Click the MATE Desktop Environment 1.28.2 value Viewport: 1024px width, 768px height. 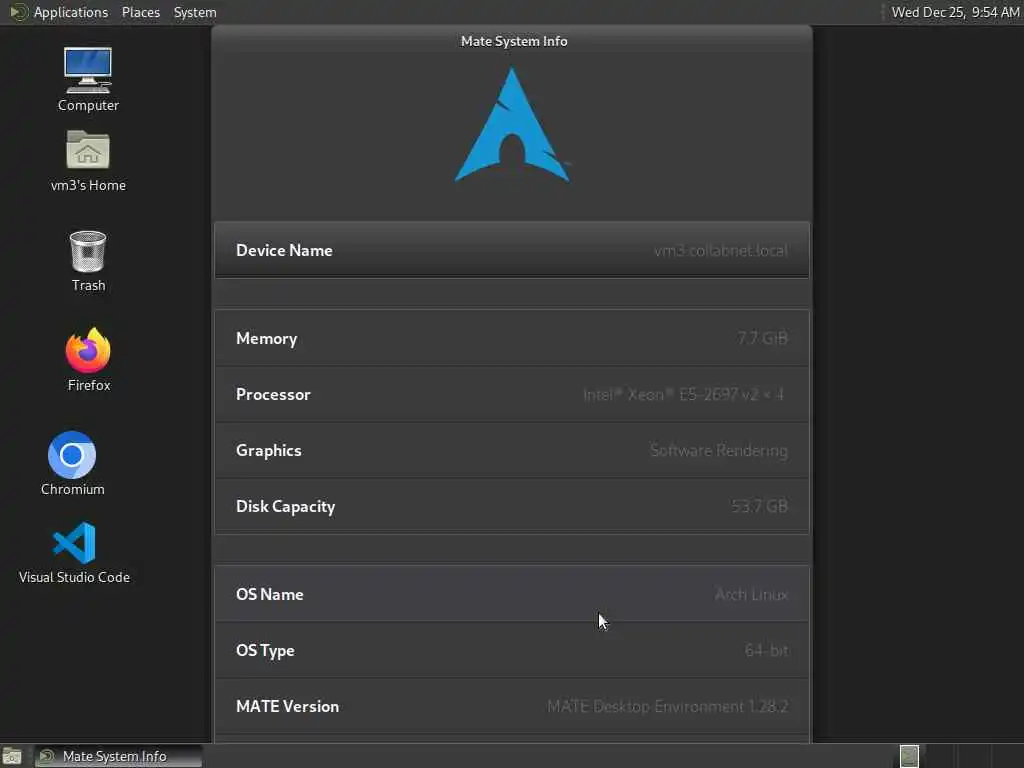coord(667,707)
